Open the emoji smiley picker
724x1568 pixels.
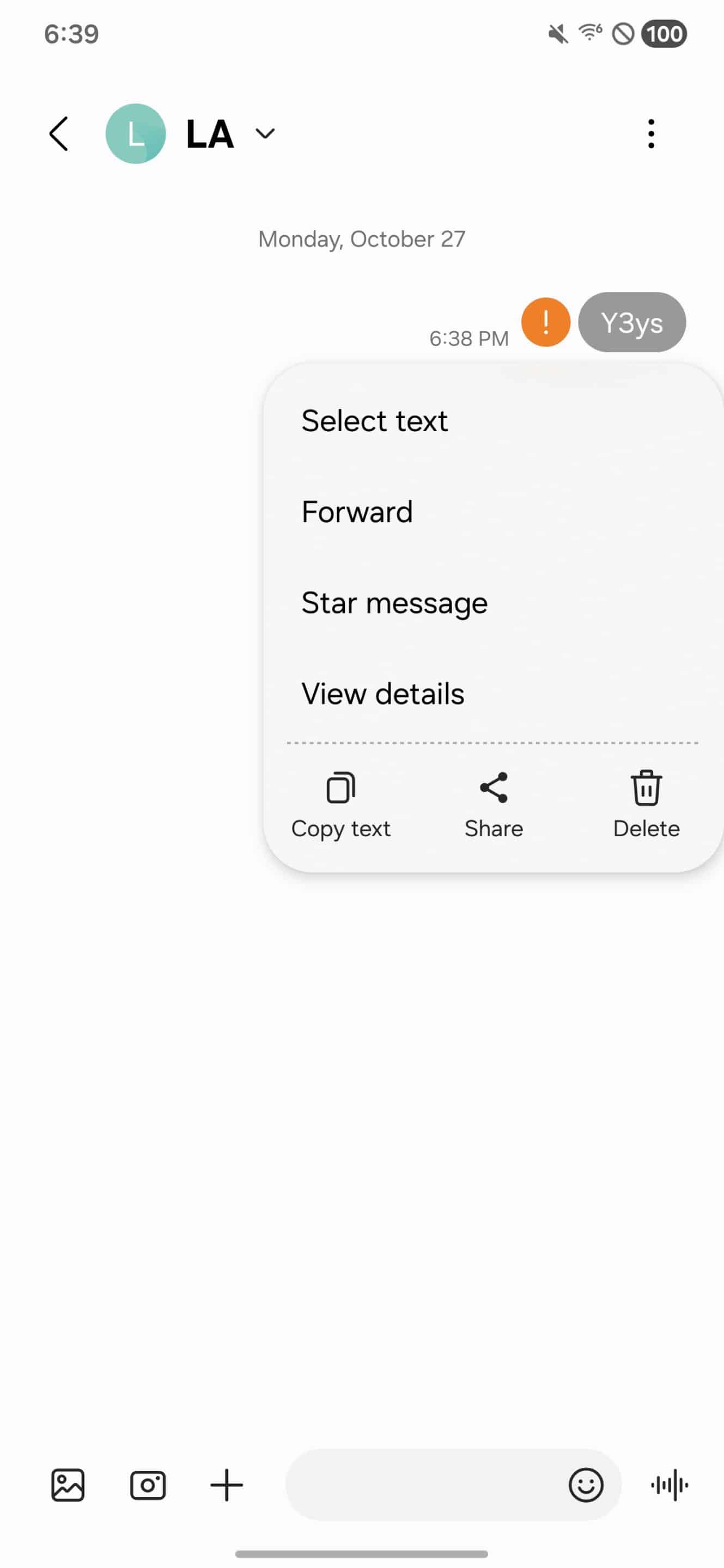pyautogui.click(x=586, y=1485)
